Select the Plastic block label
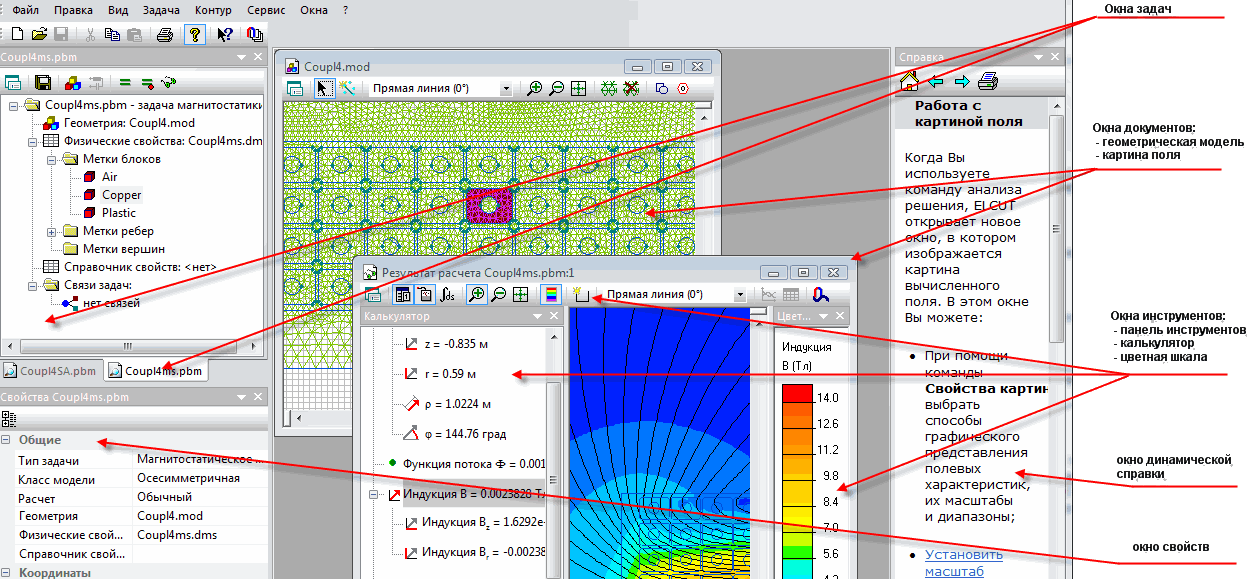The image size is (1247, 579). (x=119, y=213)
